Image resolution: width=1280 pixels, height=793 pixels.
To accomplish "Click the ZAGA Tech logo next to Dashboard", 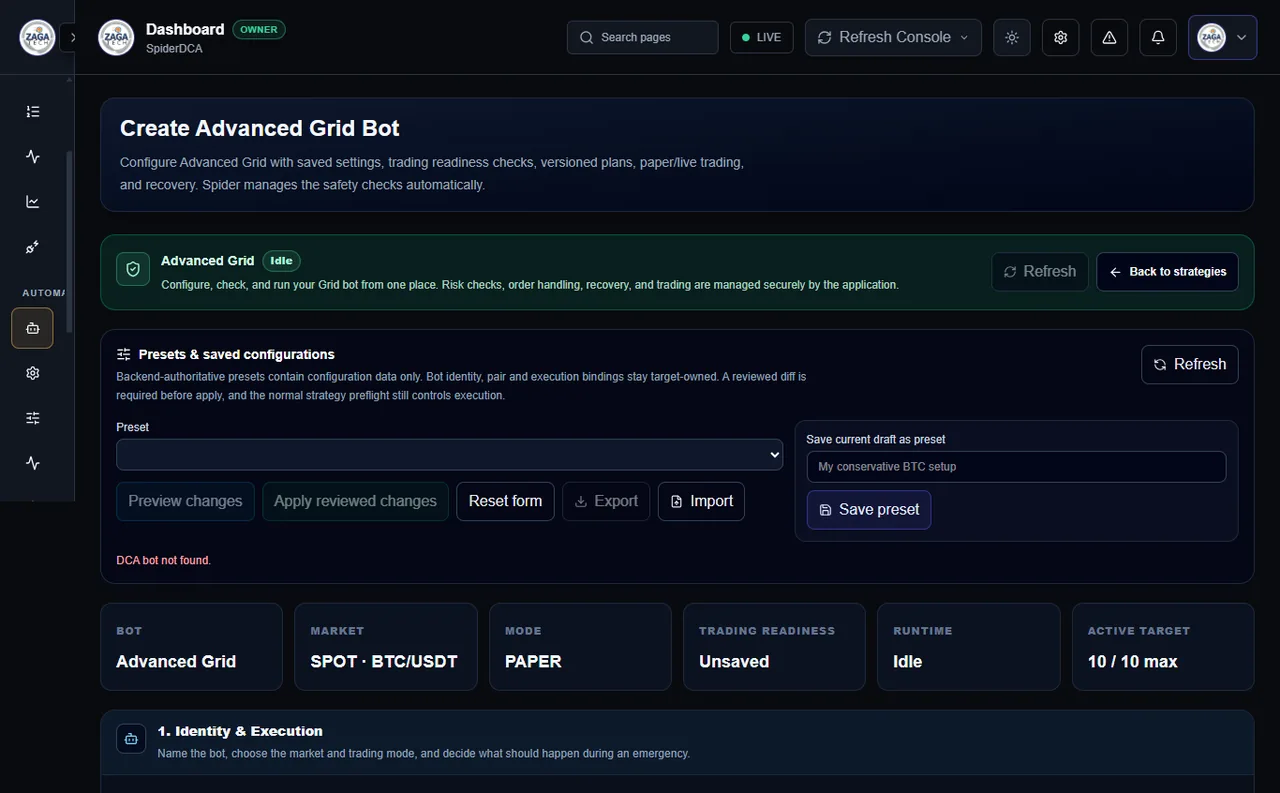I will 116,38.
